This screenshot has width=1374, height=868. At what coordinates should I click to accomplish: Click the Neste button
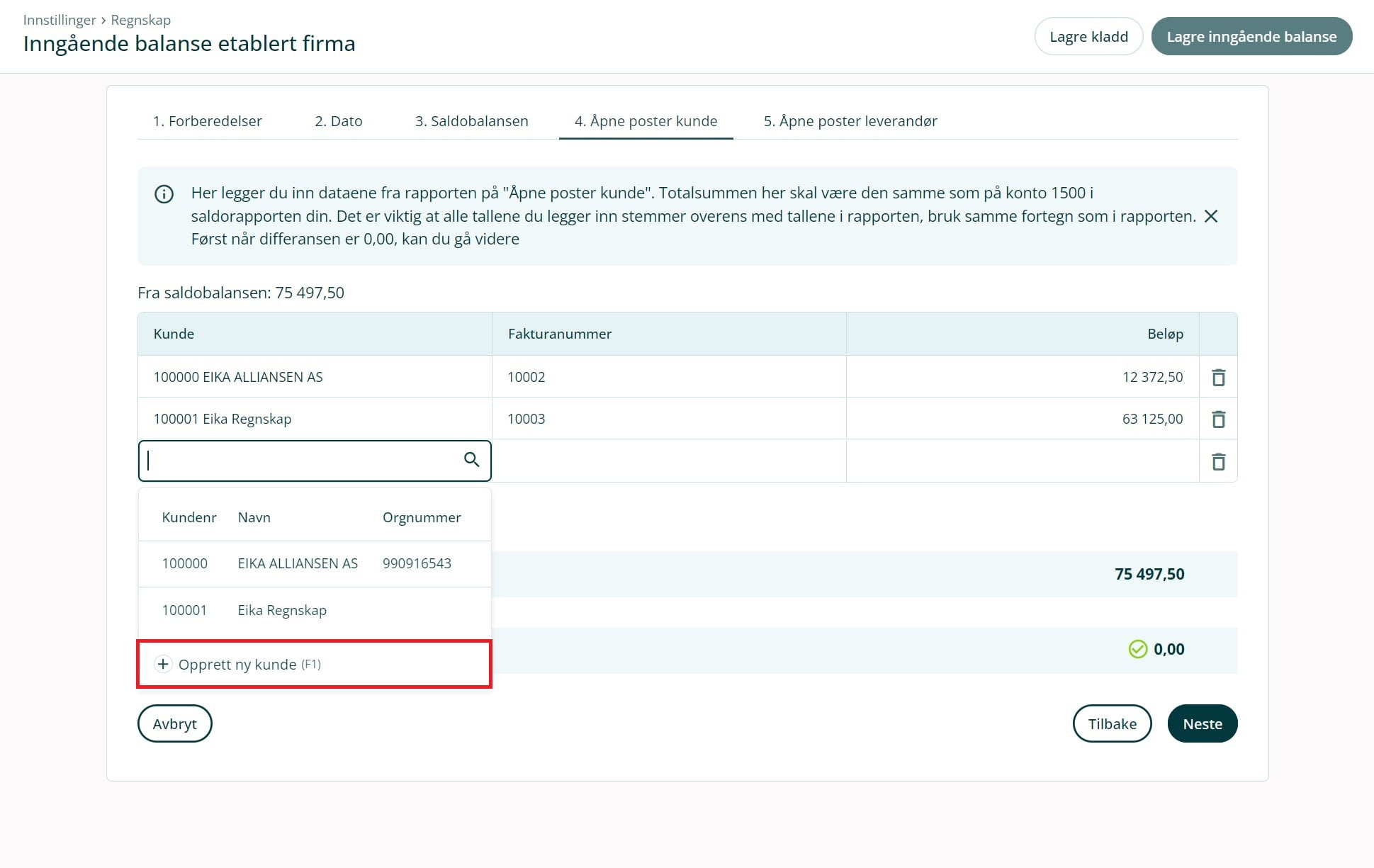coord(1202,724)
